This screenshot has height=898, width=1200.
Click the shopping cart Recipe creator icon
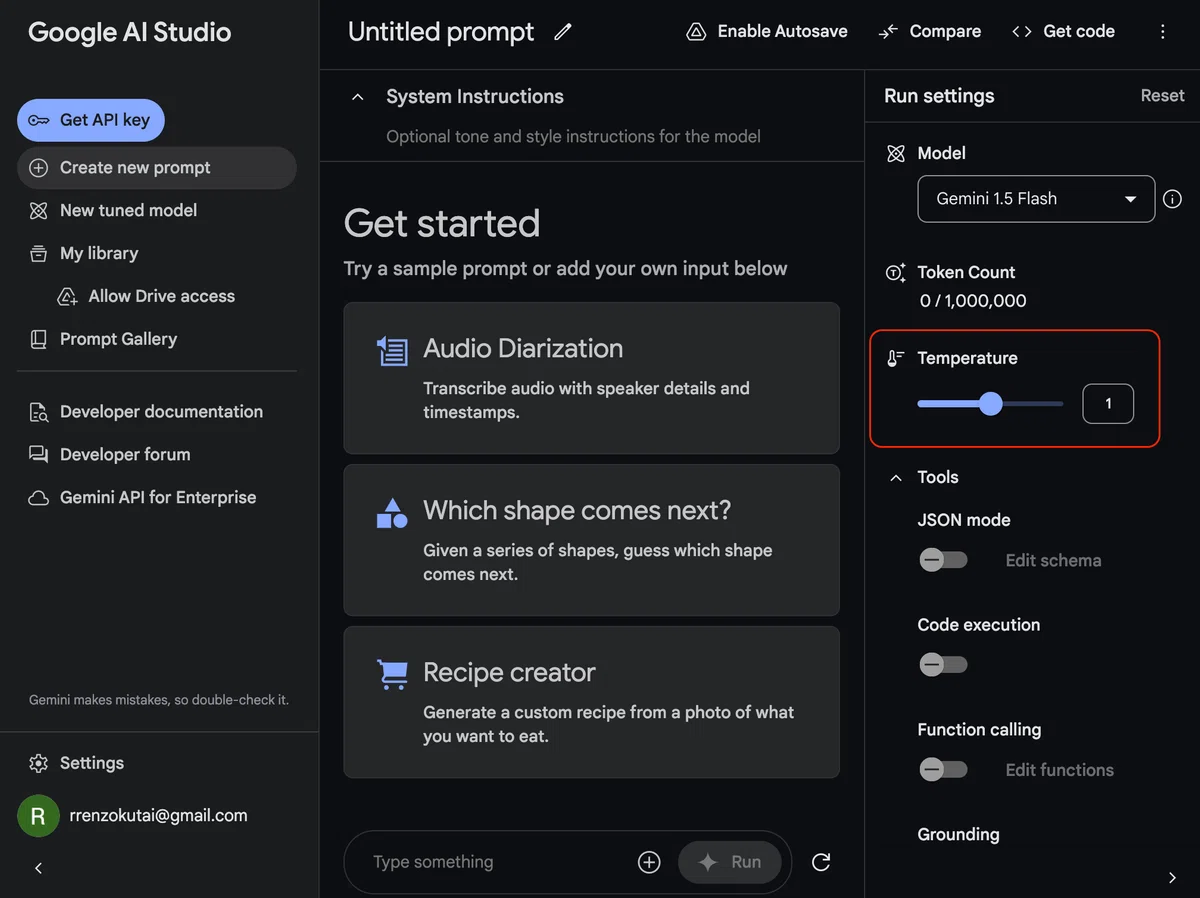(392, 674)
